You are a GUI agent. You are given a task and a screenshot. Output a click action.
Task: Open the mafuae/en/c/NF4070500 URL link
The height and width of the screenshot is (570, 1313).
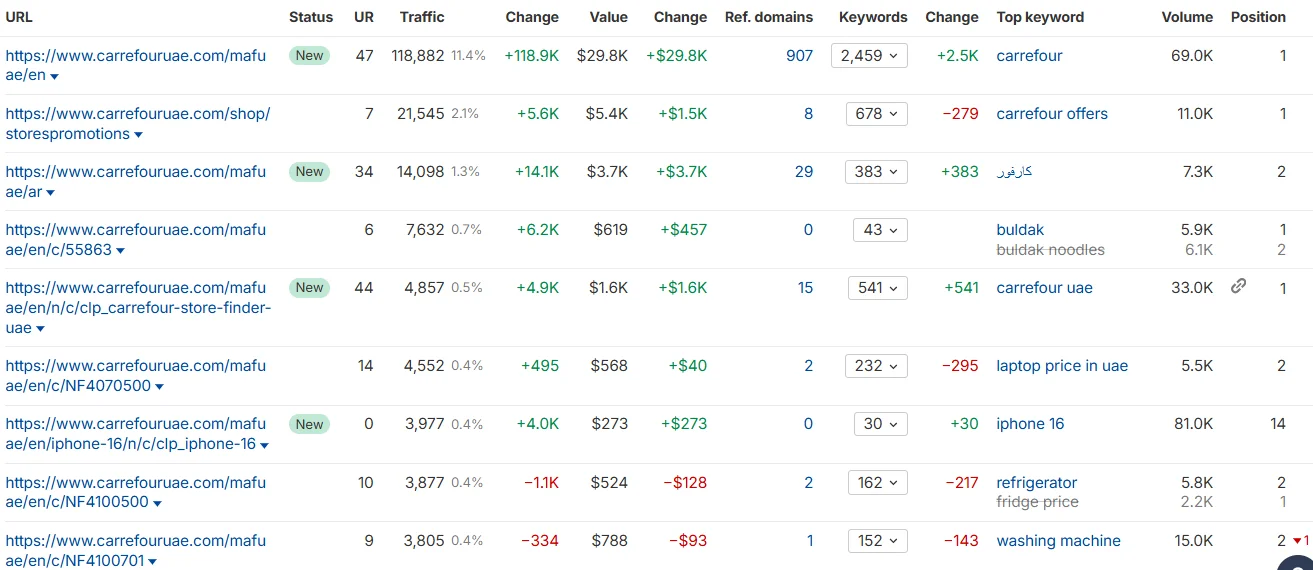point(135,375)
